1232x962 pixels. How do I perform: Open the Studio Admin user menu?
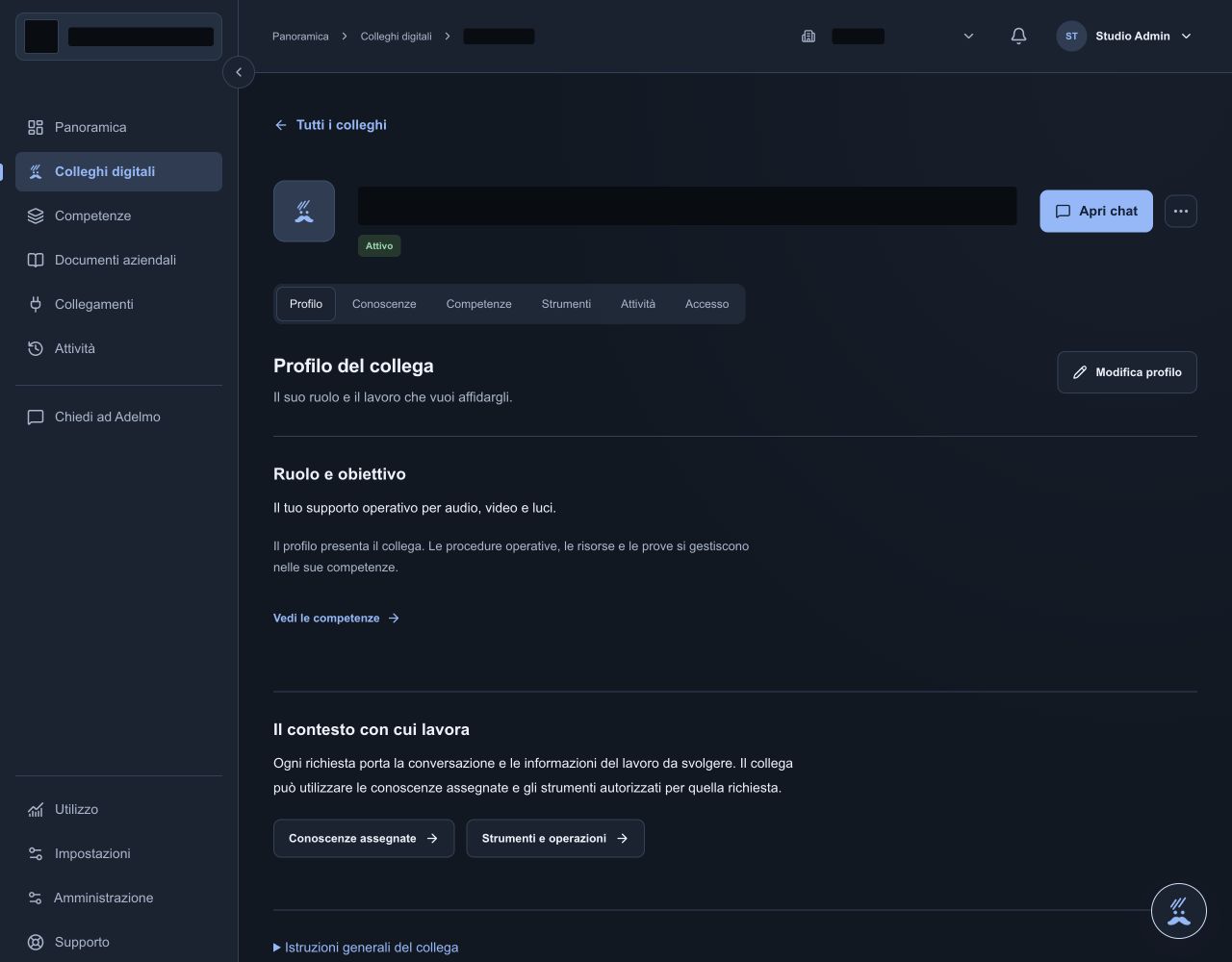pos(1124,36)
